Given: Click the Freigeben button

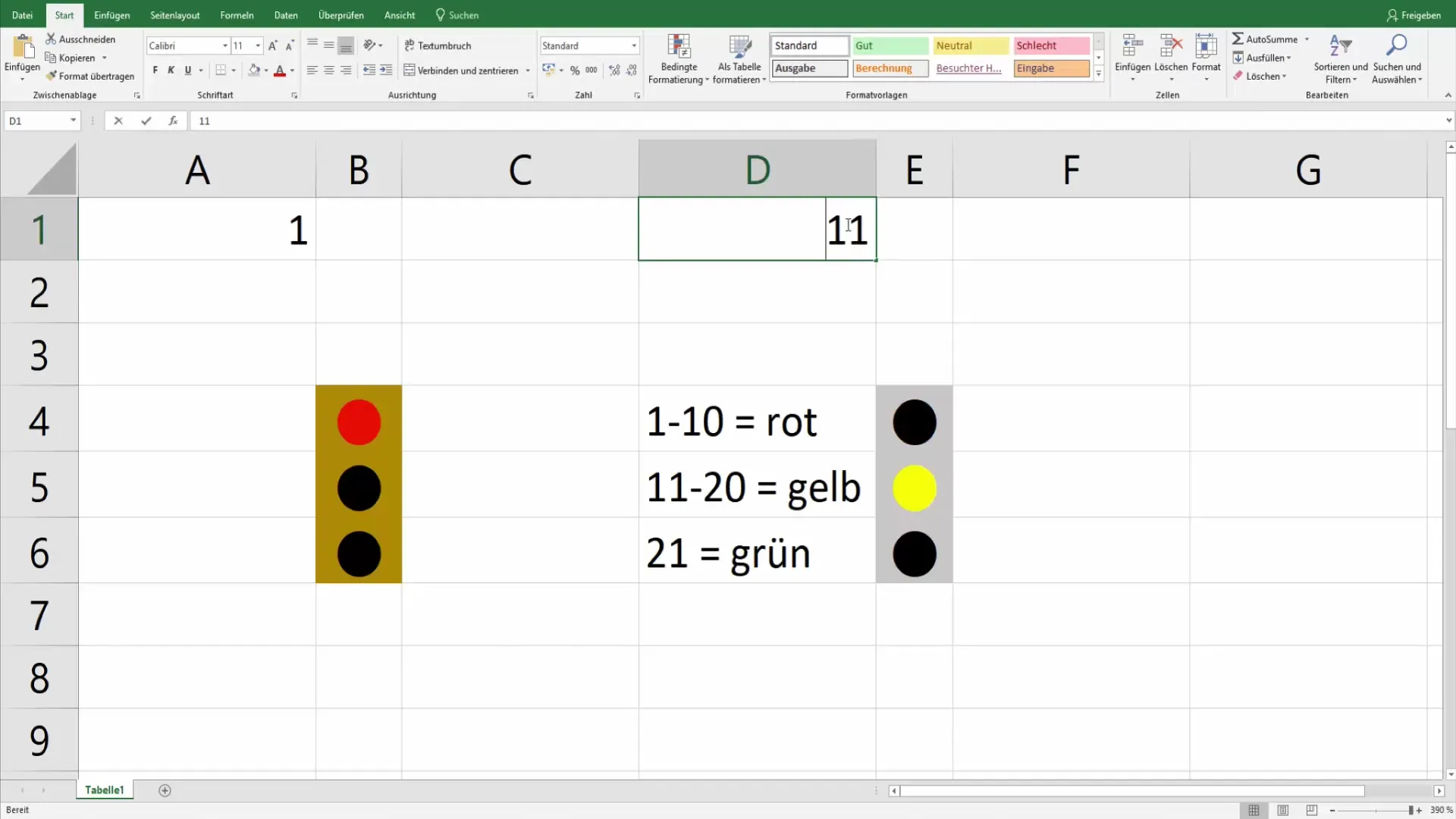Looking at the screenshot, I should [x=1414, y=15].
